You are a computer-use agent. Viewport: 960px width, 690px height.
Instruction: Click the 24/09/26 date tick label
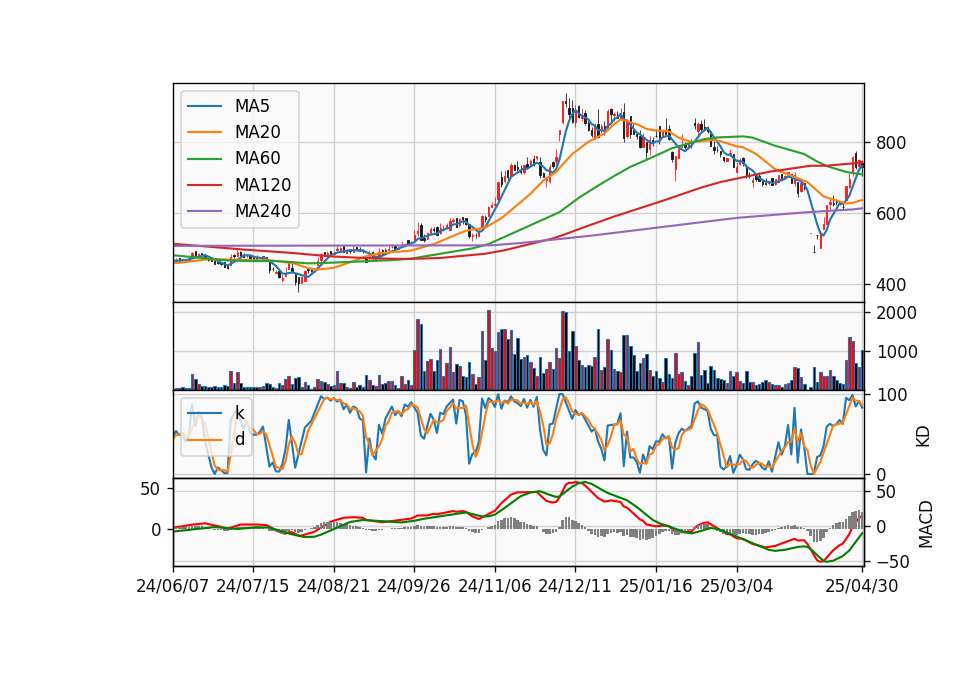click(414, 586)
